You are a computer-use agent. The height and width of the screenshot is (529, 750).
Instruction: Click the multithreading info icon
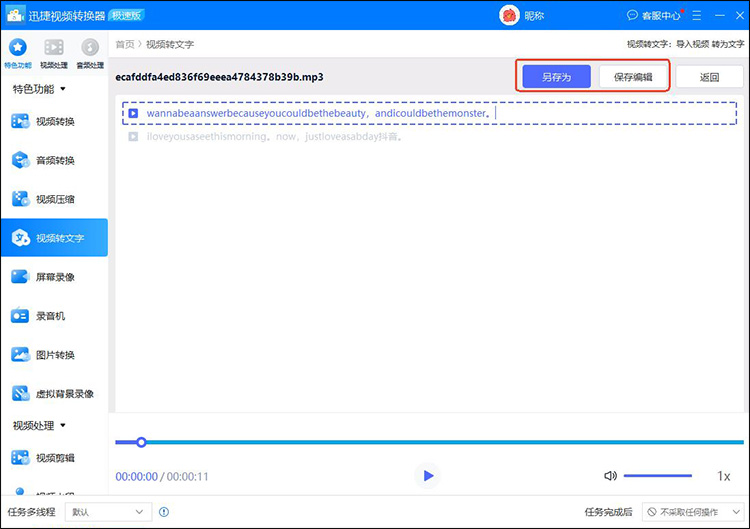164,512
